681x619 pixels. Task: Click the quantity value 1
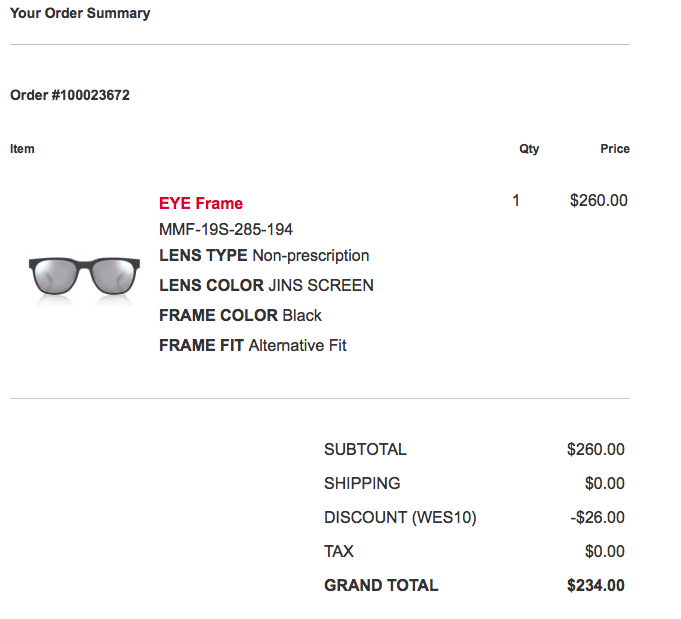pyautogui.click(x=516, y=200)
